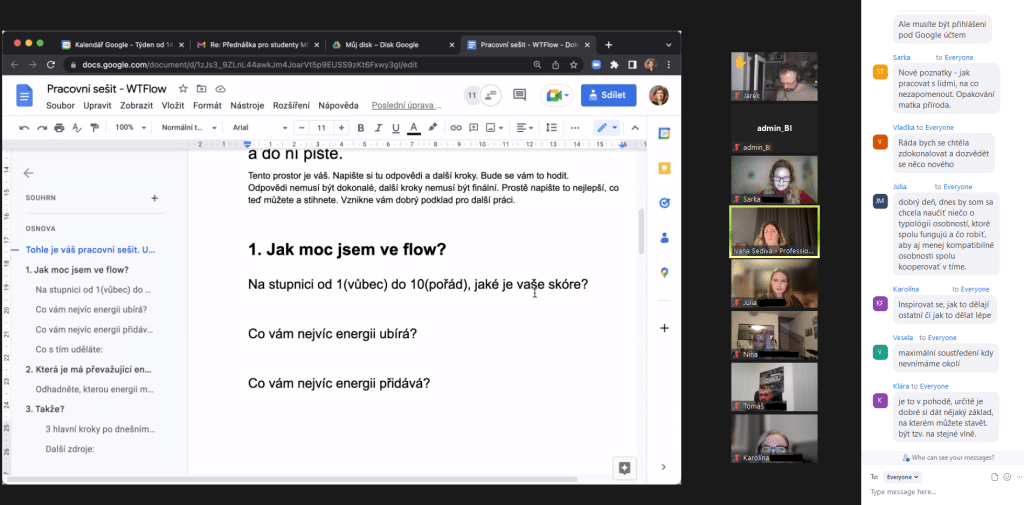Toggle bold formatting
Image resolution: width=1024 pixels, height=505 pixels.
click(360, 127)
